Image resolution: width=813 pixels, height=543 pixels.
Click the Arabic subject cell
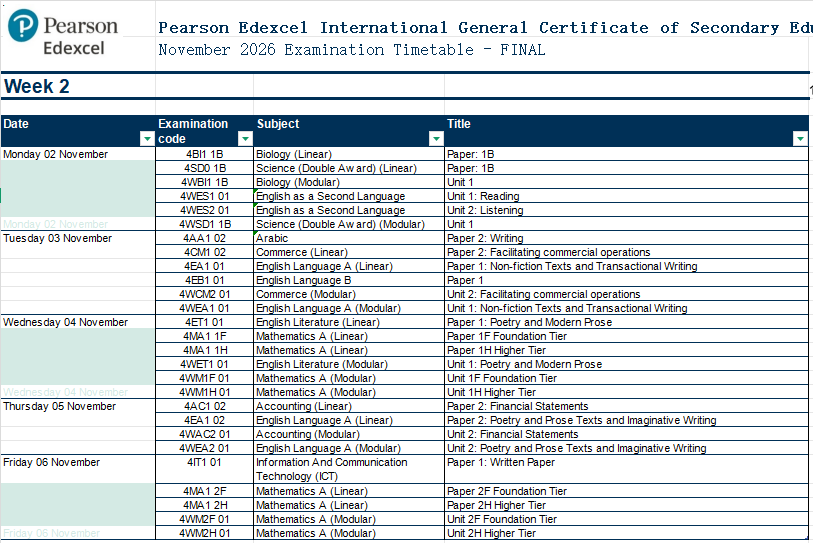pyautogui.click(x=349, y=238)
